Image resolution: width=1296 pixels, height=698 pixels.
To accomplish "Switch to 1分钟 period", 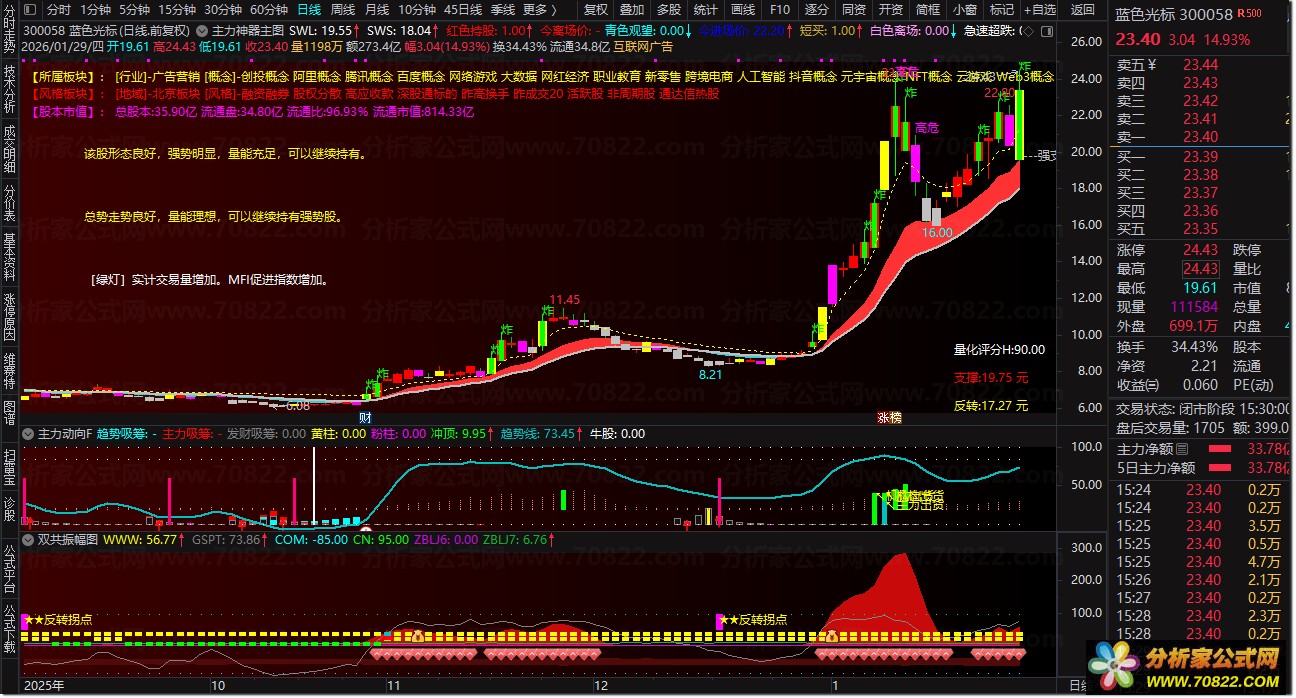I will point(96,9).
